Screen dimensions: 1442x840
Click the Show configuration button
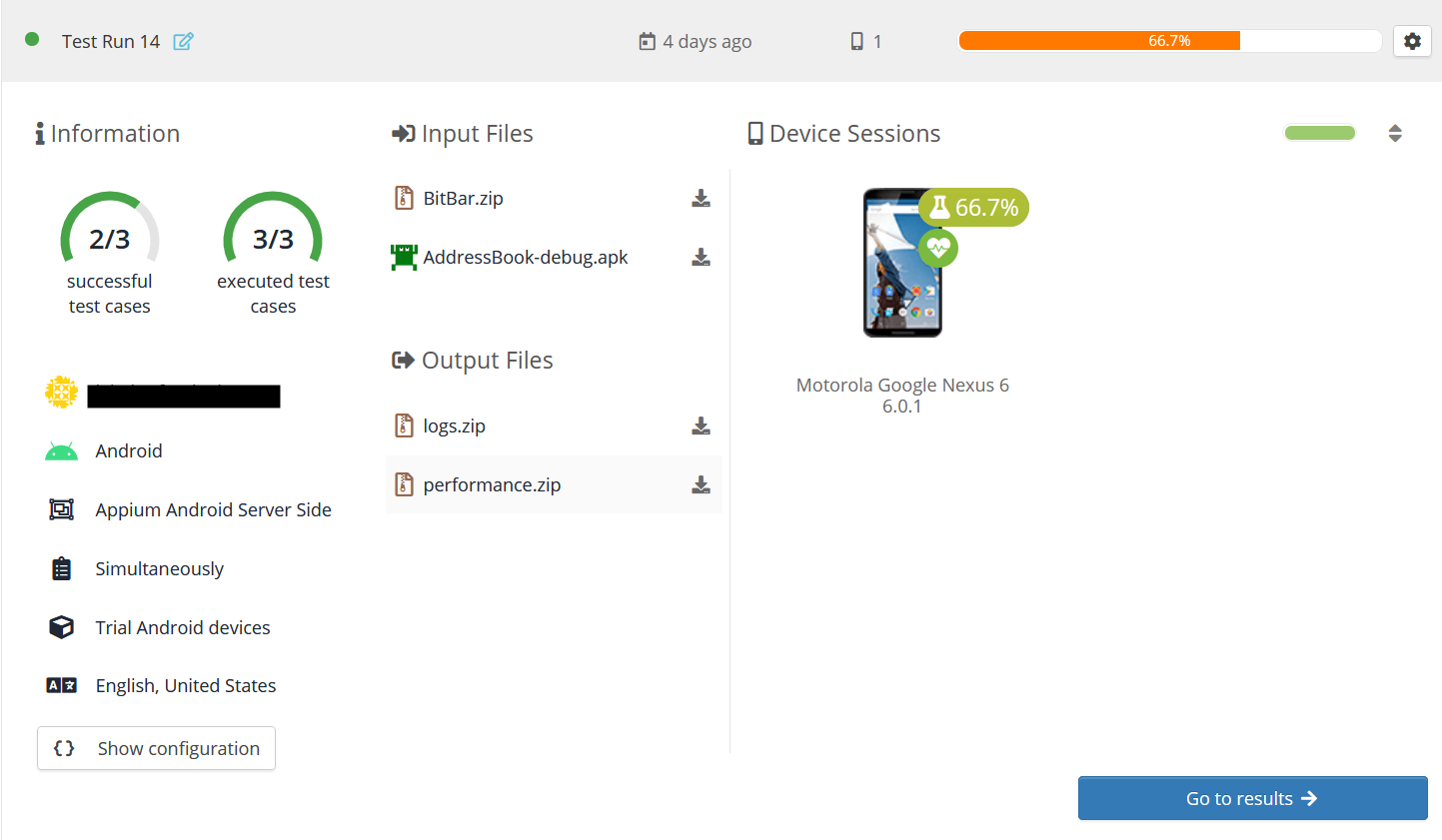pos(157,748)
